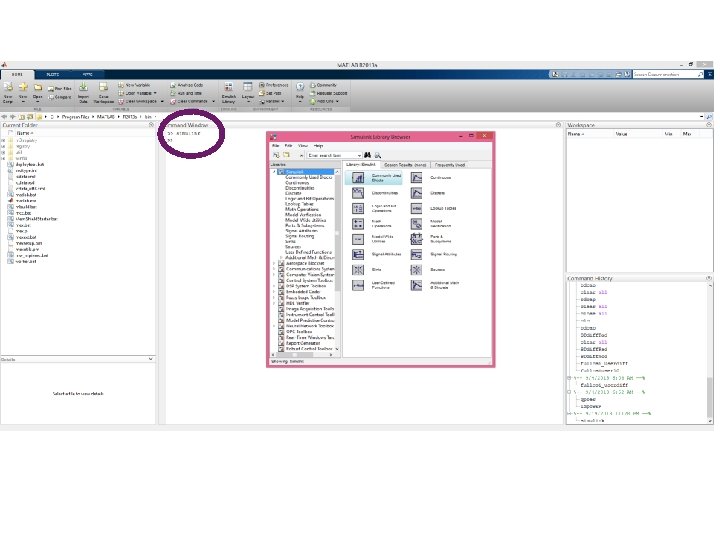Screen dimensions: 720x540
Task: Click the bin folder in the path bar
Action: tap(148, 117)
